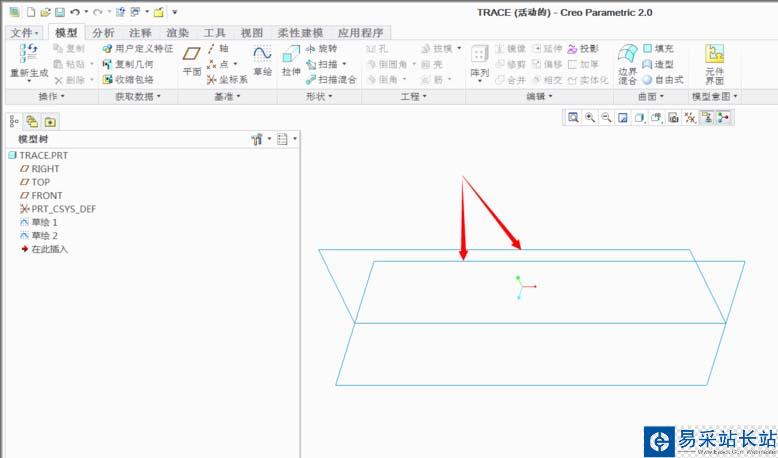
Task: Expand the 操作 group dropdown
Action: coord(52,96)
